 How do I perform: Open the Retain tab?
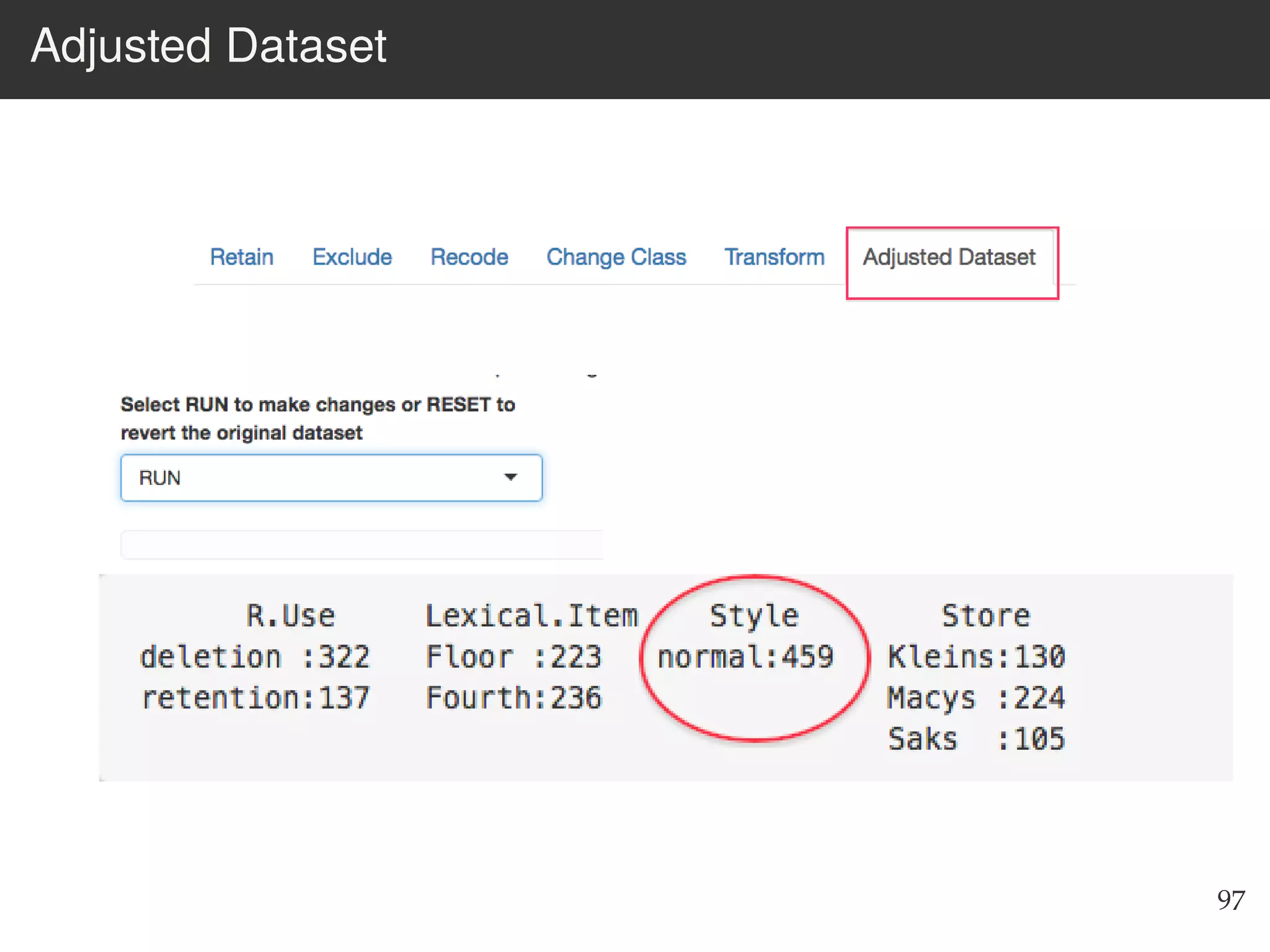pos(241,257)
